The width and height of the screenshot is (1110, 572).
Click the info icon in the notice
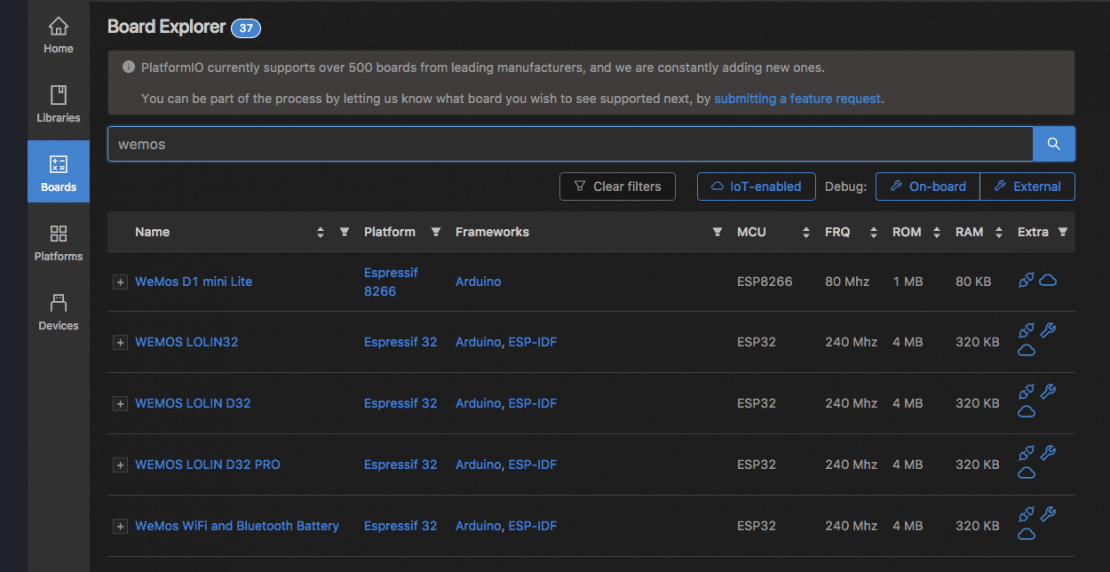[128, 67]
